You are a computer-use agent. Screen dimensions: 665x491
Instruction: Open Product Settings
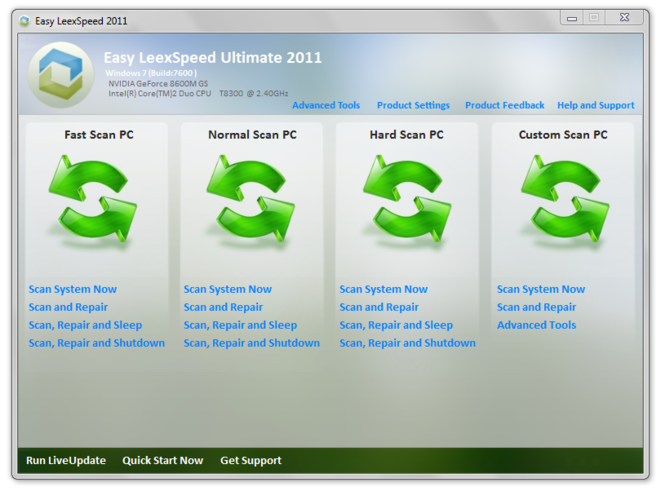(413, 105)
